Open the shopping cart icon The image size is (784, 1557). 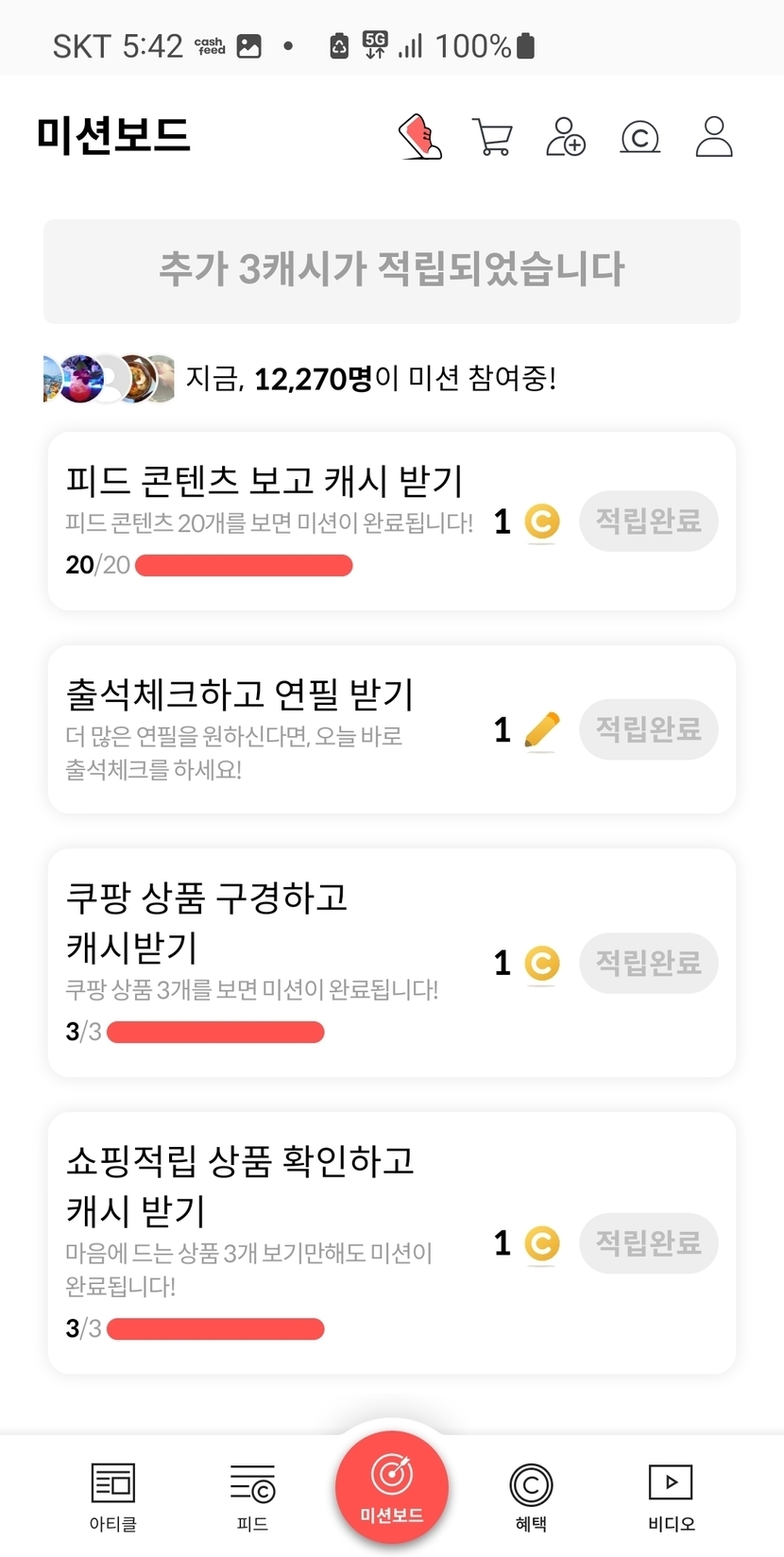tap(491, 137)
